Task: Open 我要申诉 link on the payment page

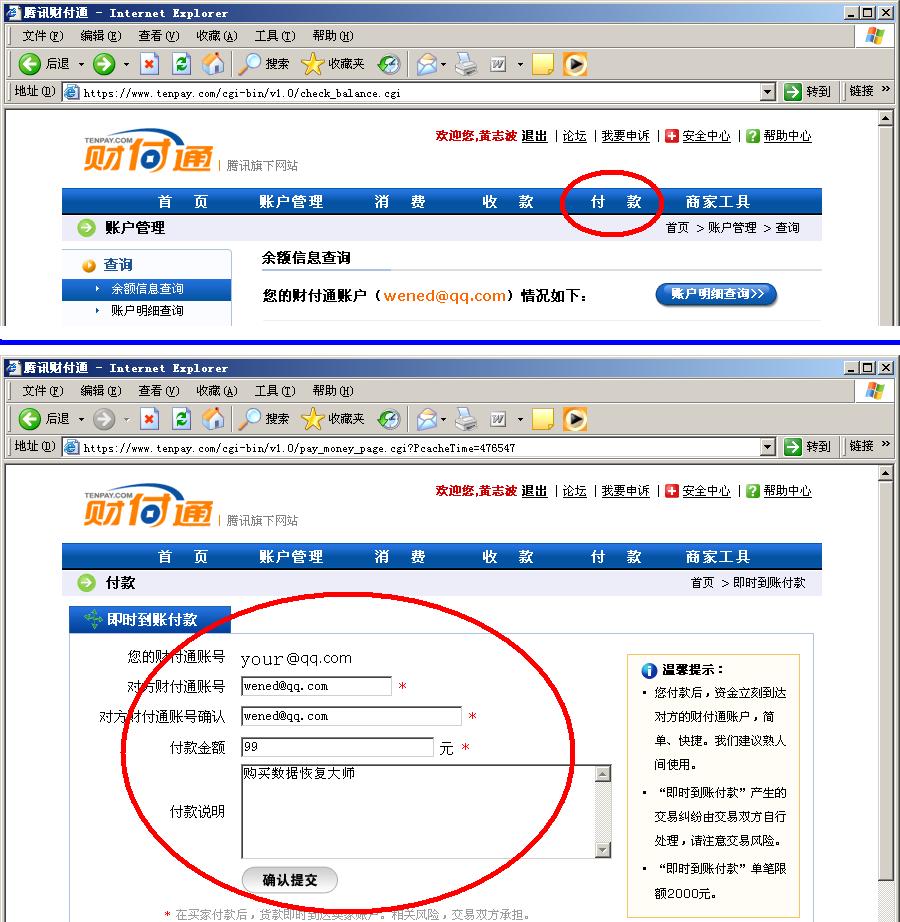Action: tap(625, 491)
